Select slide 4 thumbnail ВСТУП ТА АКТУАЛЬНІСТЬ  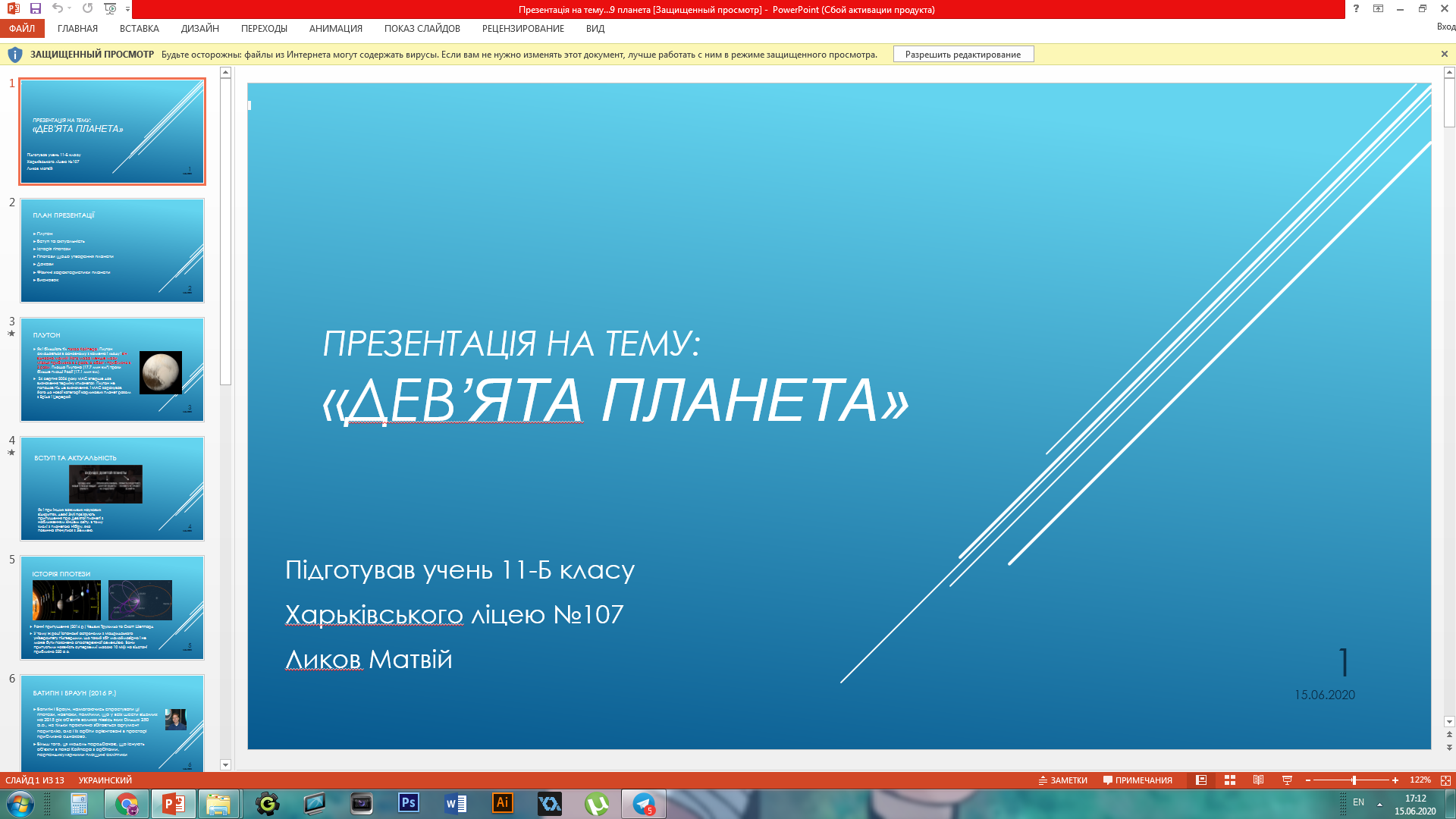[112, 488]
